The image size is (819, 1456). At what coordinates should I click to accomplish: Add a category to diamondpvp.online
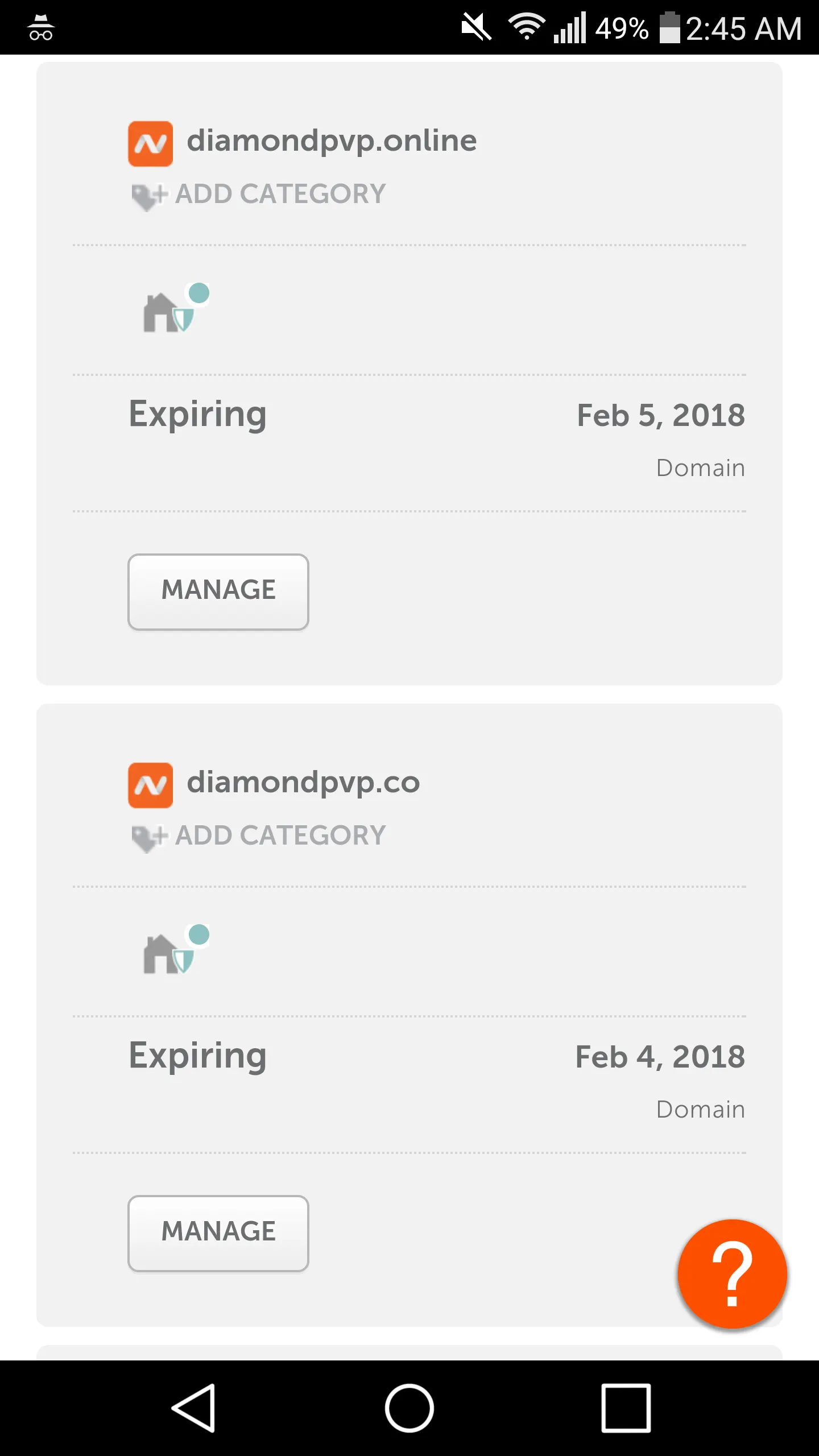click(280, 194)
